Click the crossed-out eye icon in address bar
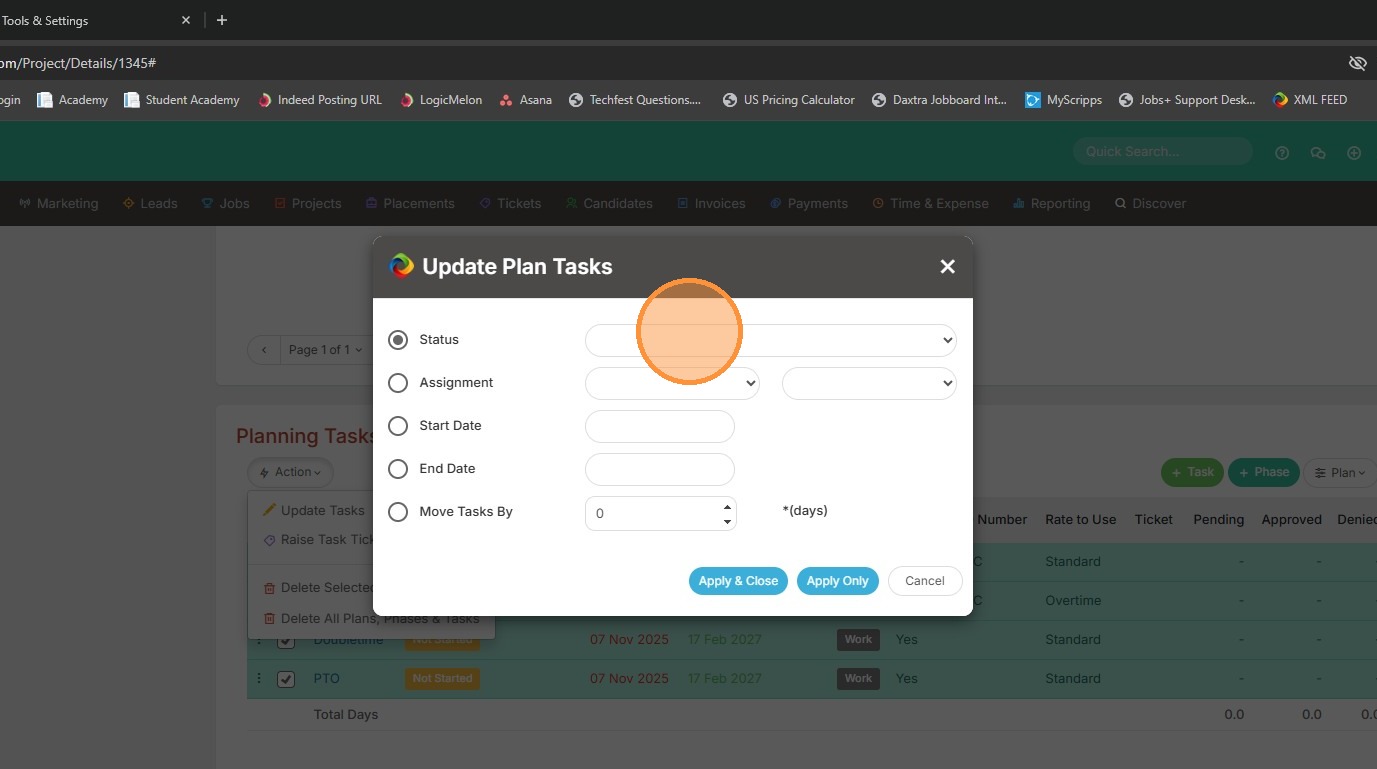Screen dimensions: 1377x769 [x=1357, y=63]
